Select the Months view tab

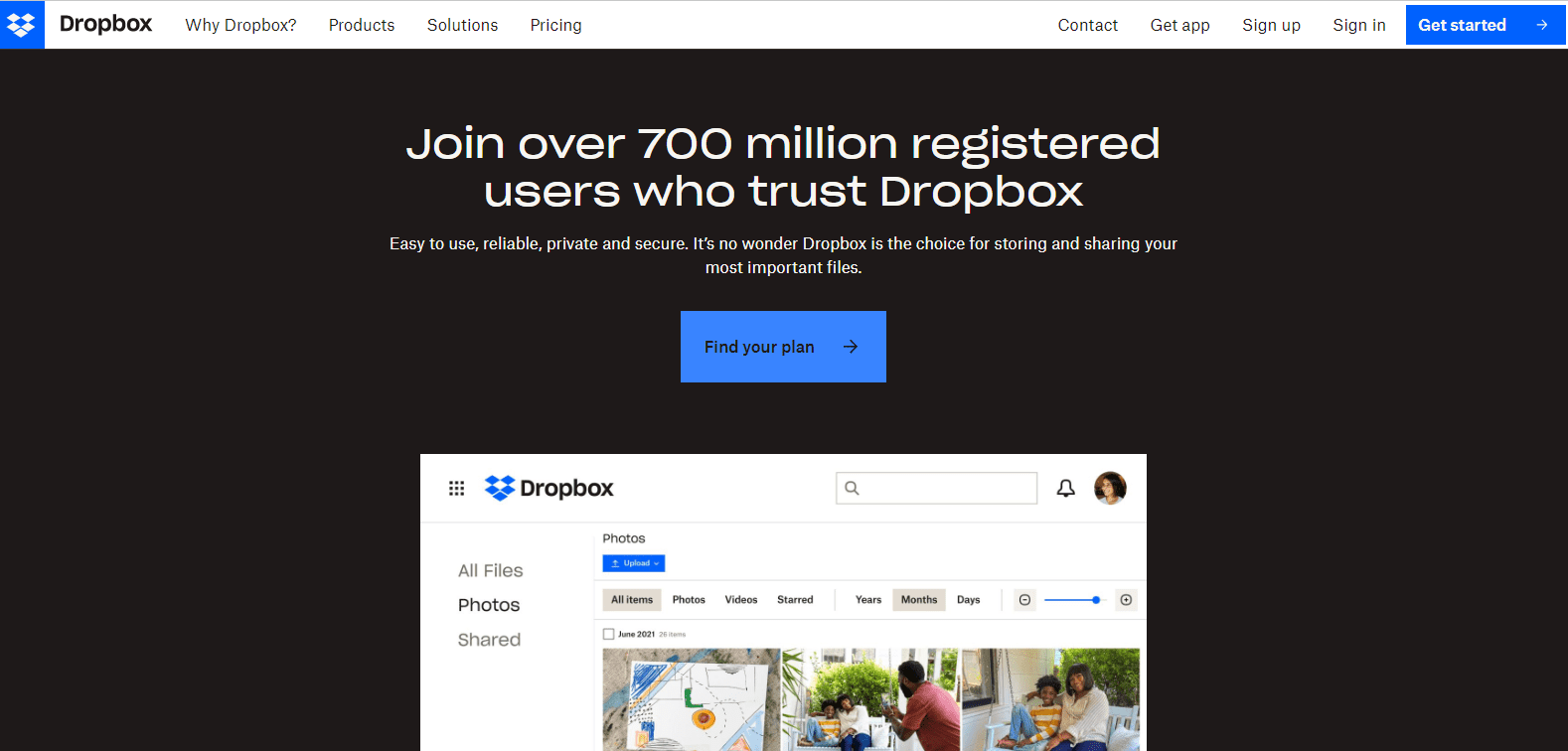(x=919, y=600)
